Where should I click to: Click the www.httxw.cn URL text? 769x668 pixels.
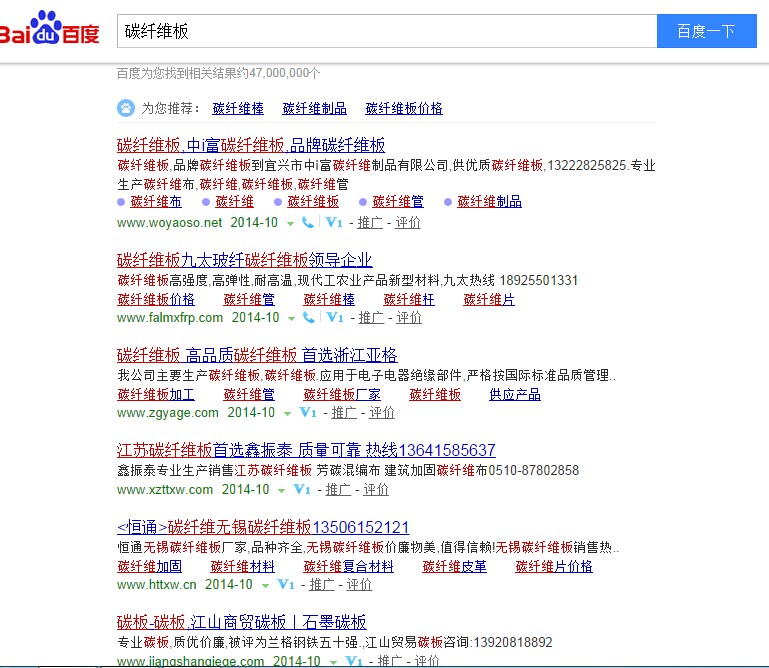pos(156,585)
